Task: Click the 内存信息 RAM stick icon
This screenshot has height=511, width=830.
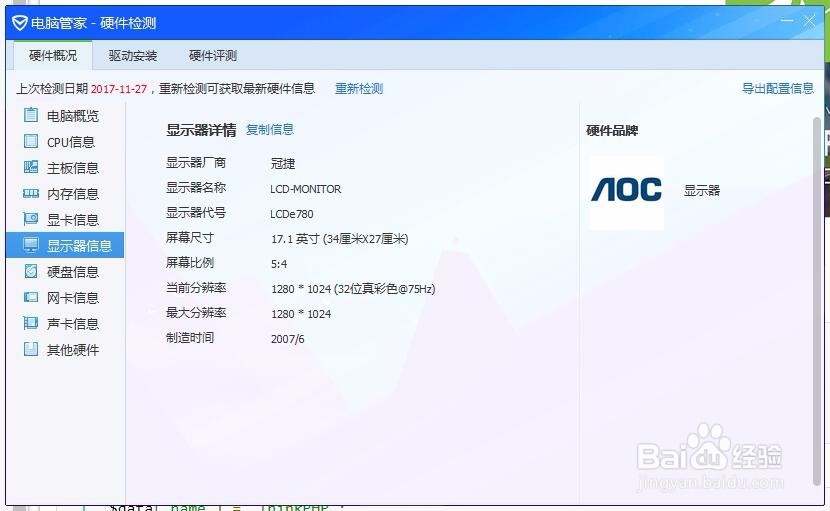Action: (31, 193)
